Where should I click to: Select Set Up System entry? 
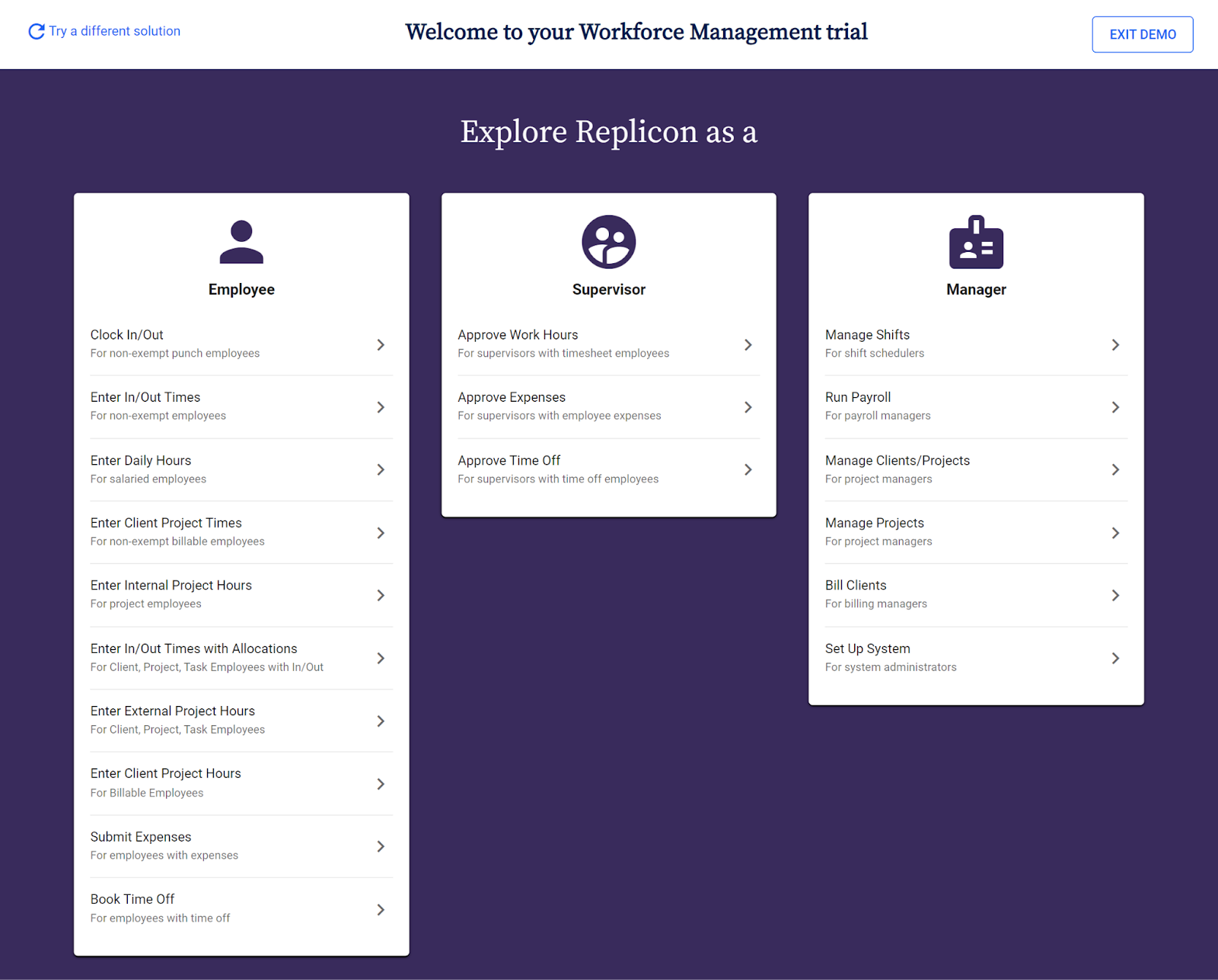click(976, 657)
